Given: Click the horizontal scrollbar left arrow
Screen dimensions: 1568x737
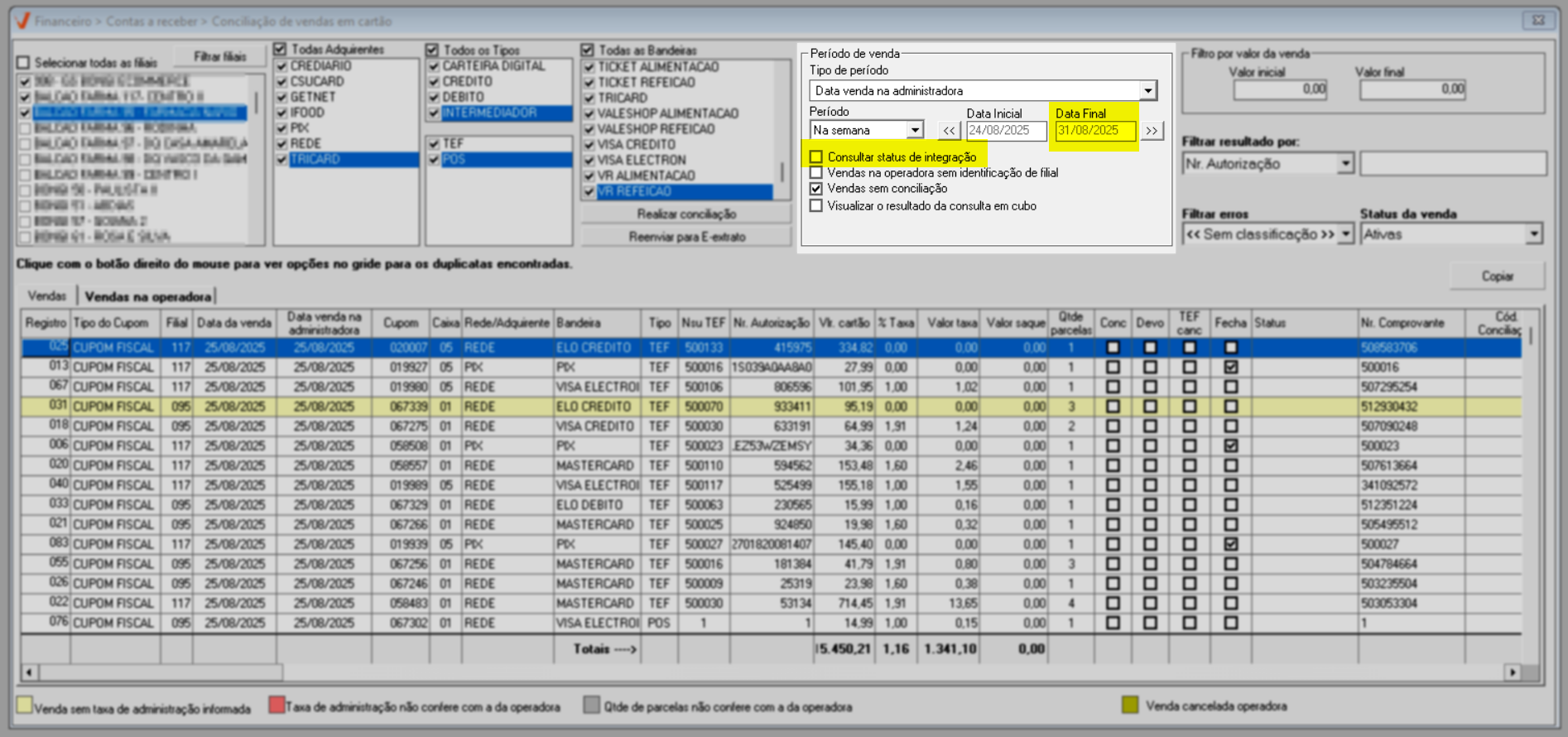Looking at the screenshot, I should [x=29, y=672].
